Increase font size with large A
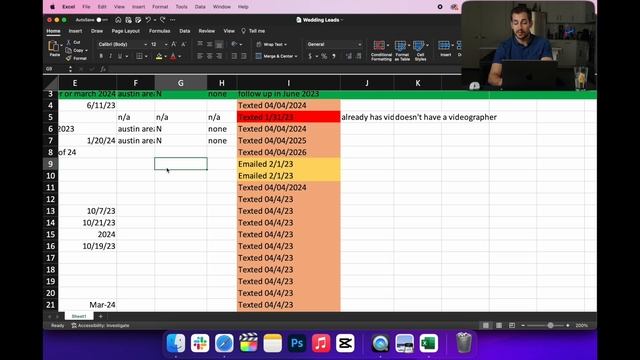This screenshot has height=360, width=640. tap(174, 44)
